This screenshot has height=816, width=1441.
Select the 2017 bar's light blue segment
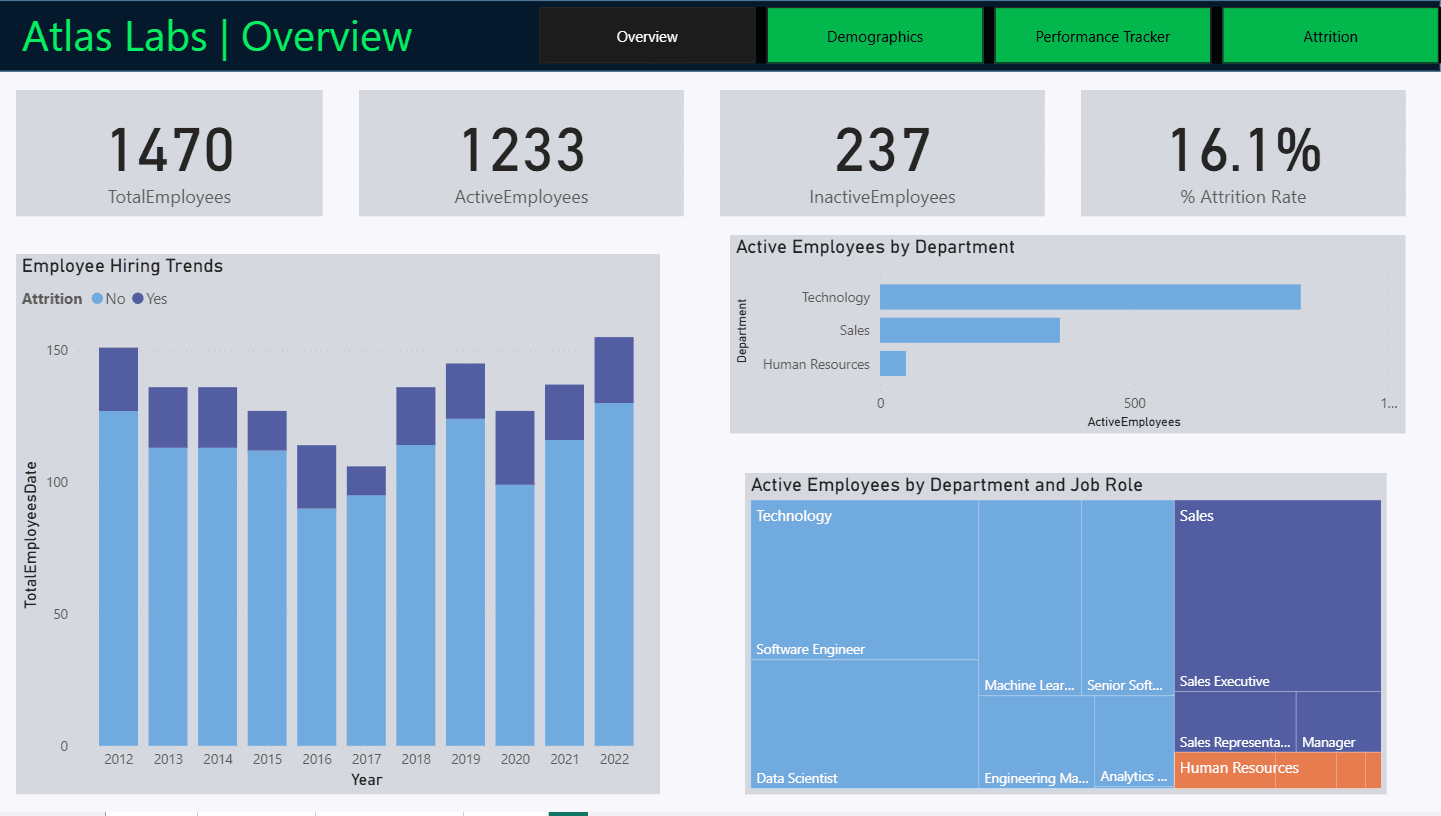click(366, 621)
